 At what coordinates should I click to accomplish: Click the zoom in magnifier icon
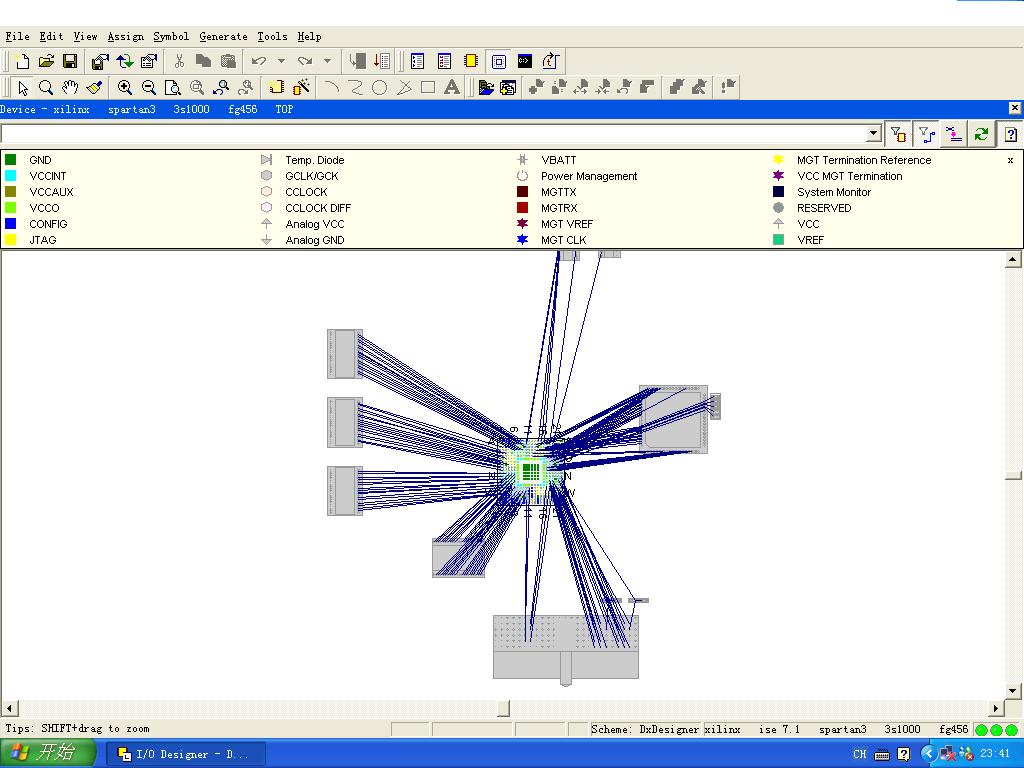point(125,88)
